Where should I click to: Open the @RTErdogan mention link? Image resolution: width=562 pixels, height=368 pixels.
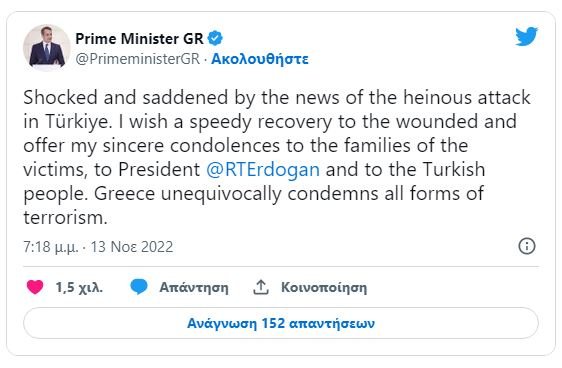point(263,169)
